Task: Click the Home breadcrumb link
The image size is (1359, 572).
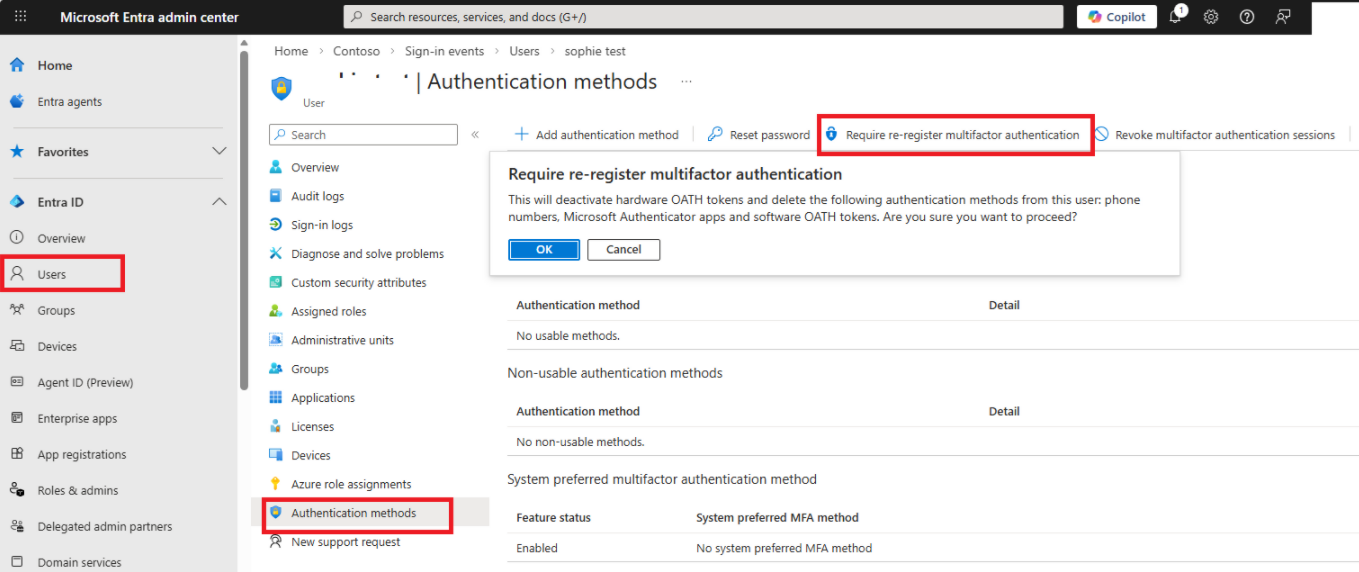Action: [x=291, y=51]
